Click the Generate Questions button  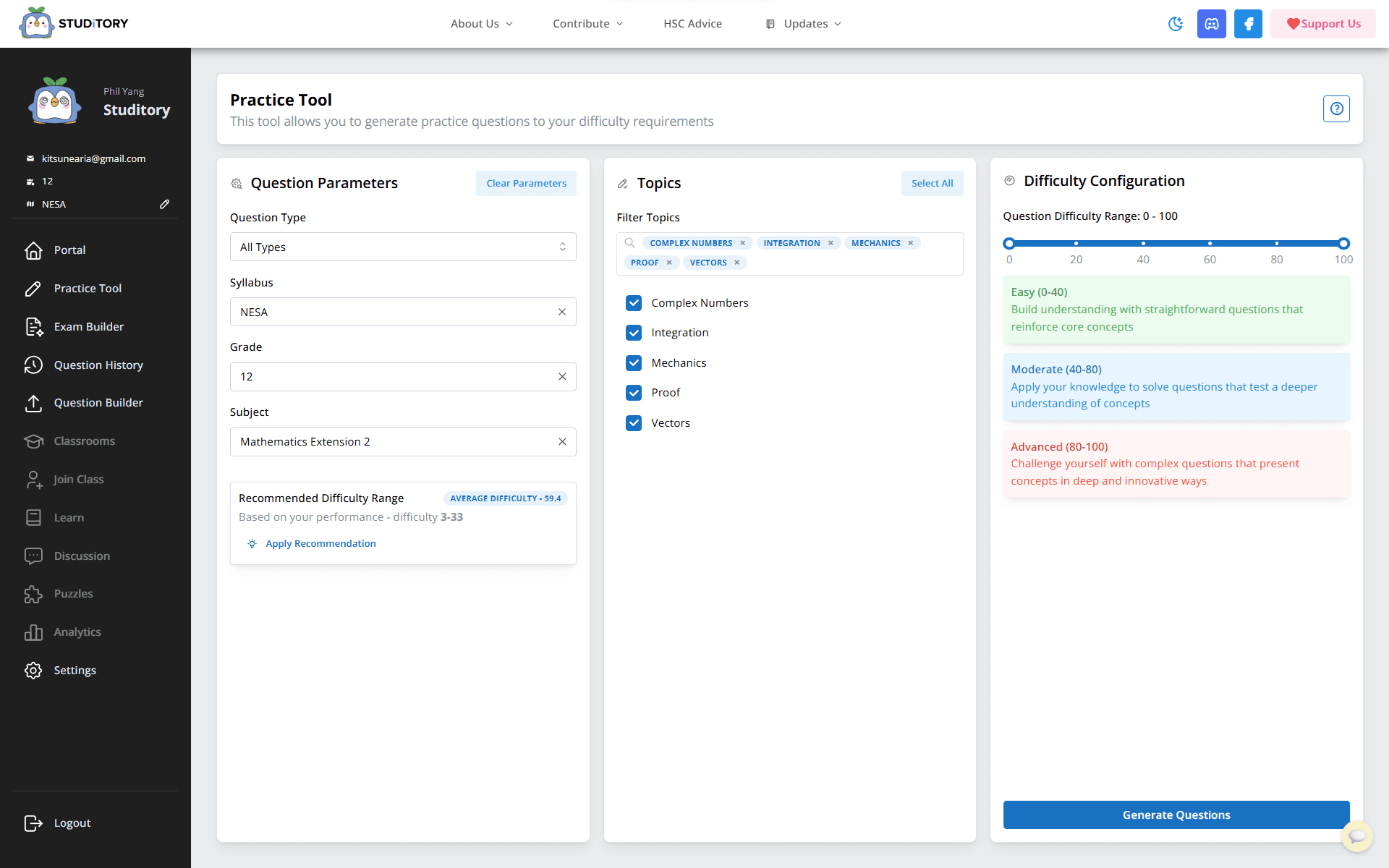click(1176, 815)
